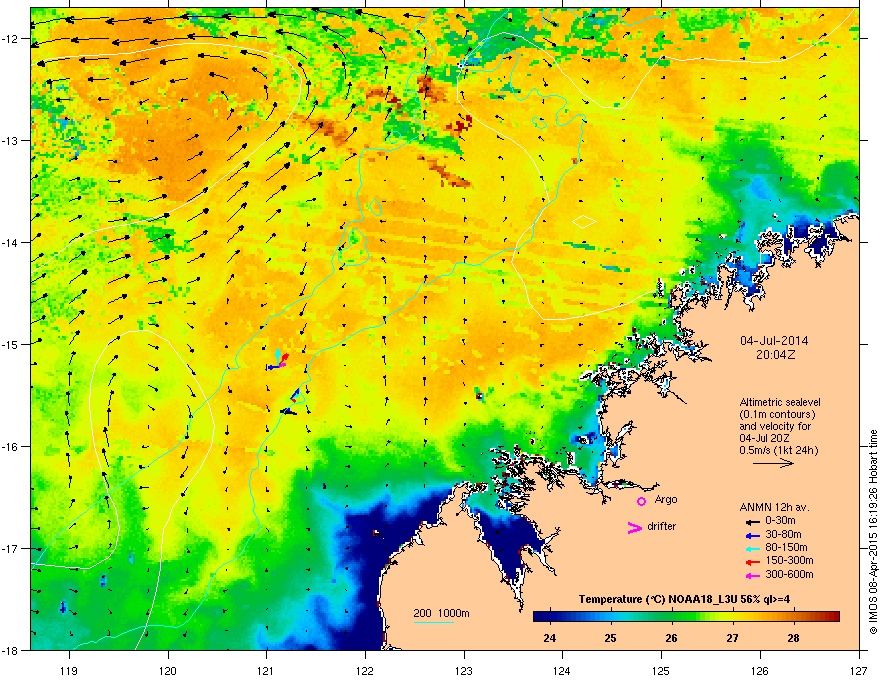The height and width of the screenshot is (680, 880).
Task: Click the '(0.1m contours)' caption line
Action: (777, 415)
